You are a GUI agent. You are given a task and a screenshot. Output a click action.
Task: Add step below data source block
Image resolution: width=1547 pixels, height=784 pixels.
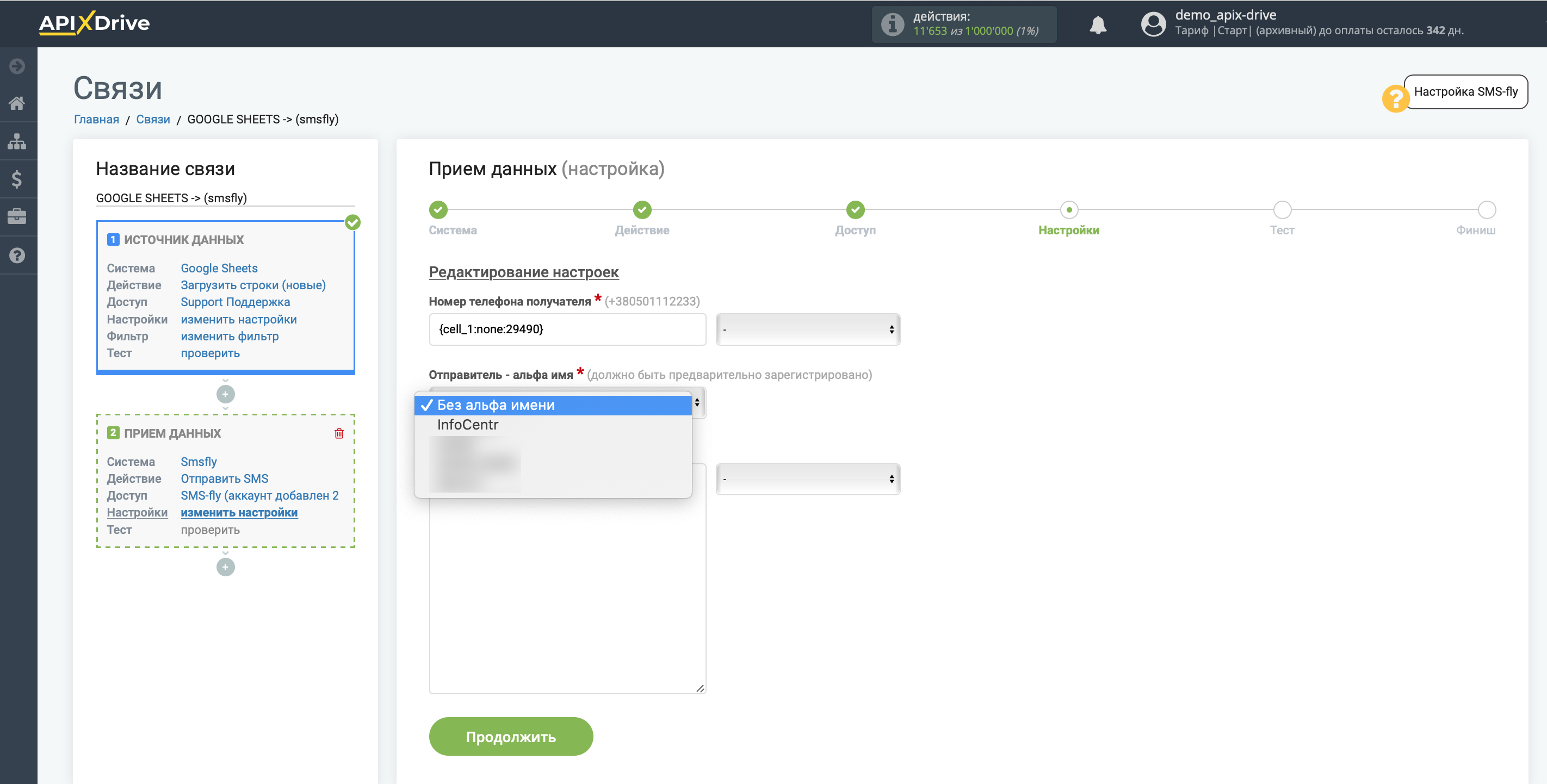tap(225, 394)
